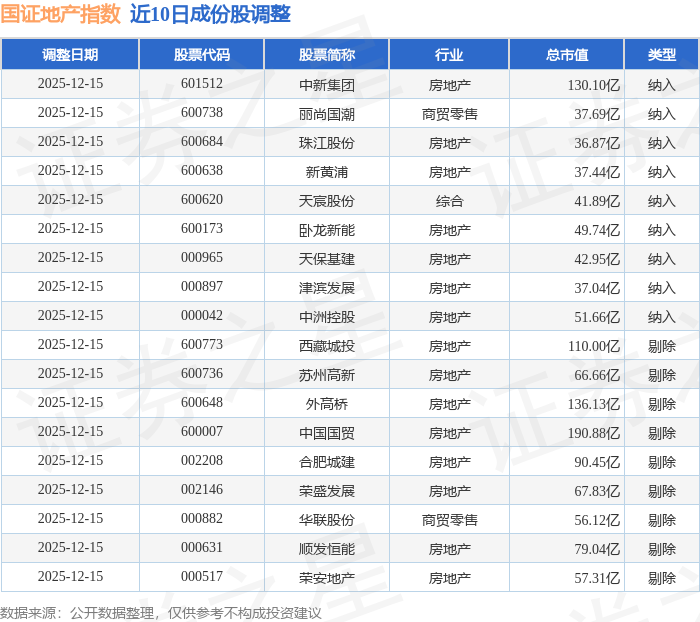Image resolution: width=700 pixels, height=622 pixels.
Task: Select the heading 近10日成份股调整
Action: pos(210,14)
